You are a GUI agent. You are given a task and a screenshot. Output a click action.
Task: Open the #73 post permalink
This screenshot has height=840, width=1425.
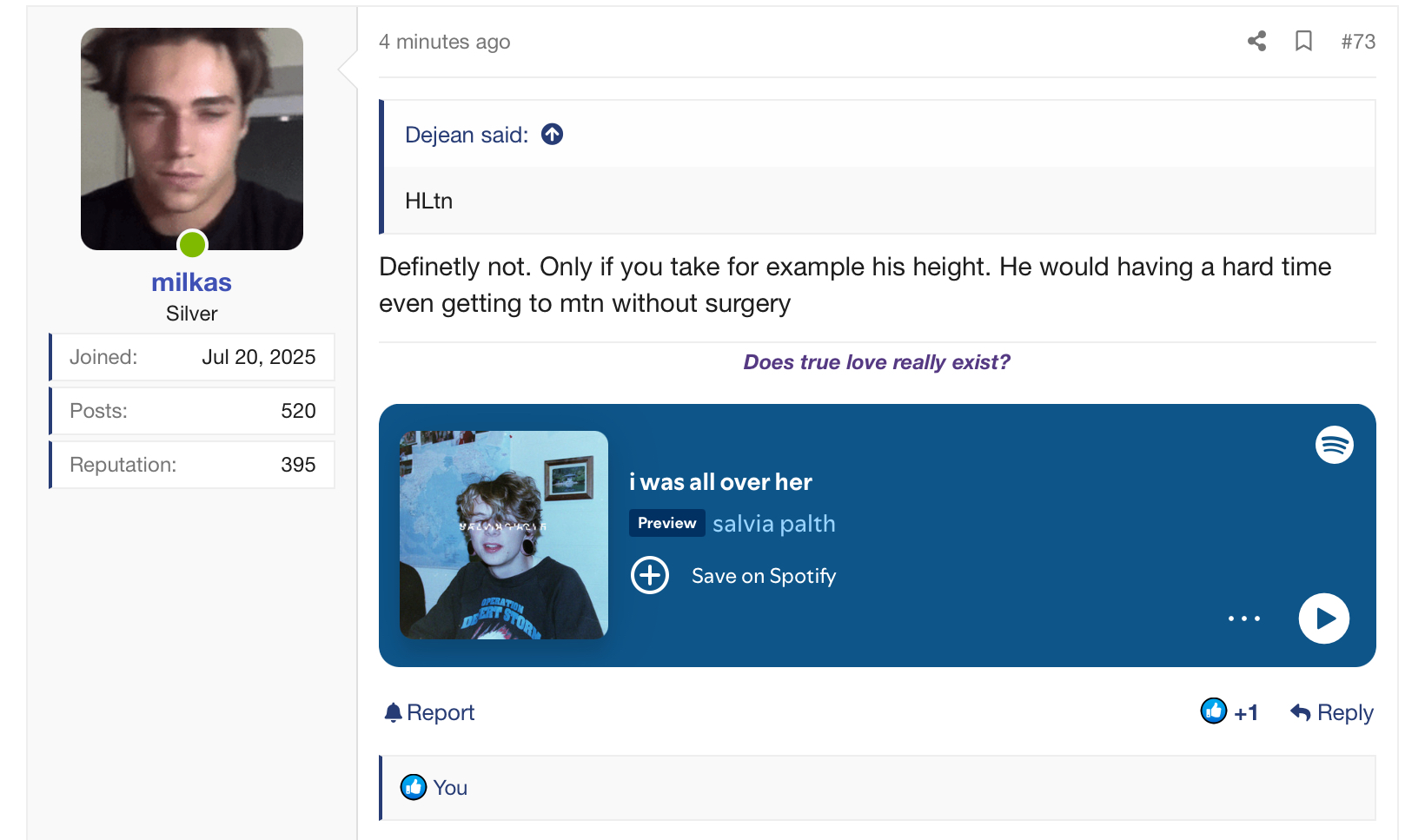[x=1358, y=42]
